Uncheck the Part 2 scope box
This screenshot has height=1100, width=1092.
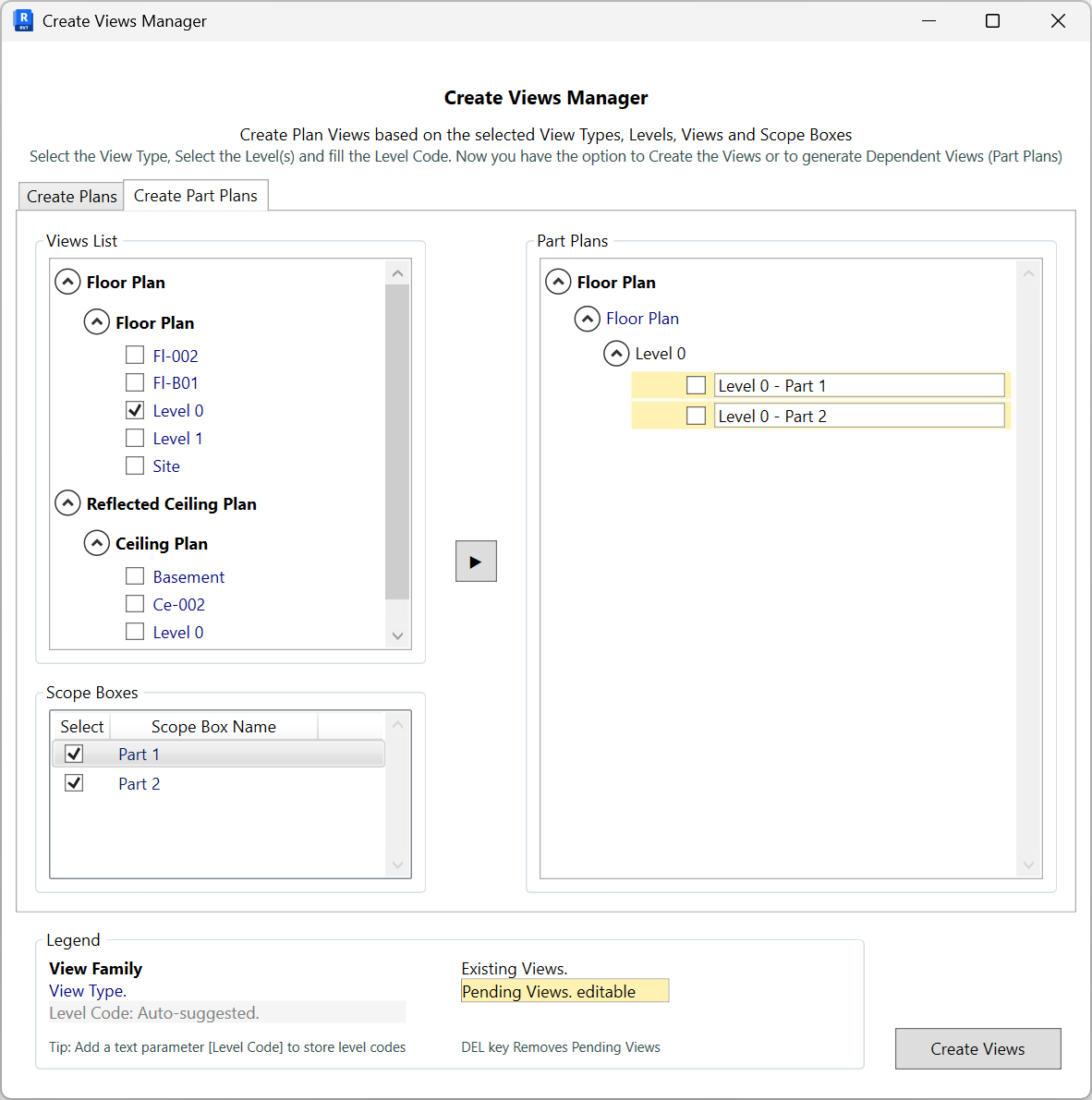pyautogui.click(x=74, y=782)
